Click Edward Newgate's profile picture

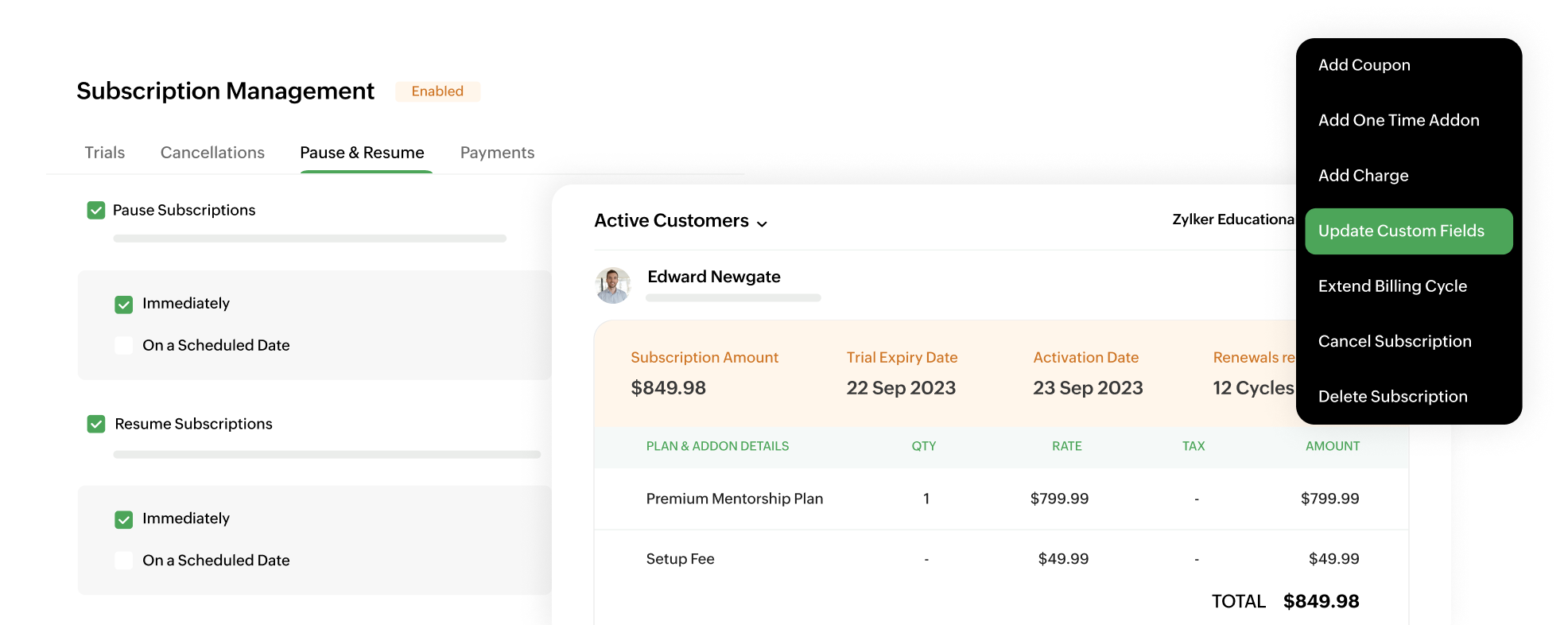(x=611, y=285)
